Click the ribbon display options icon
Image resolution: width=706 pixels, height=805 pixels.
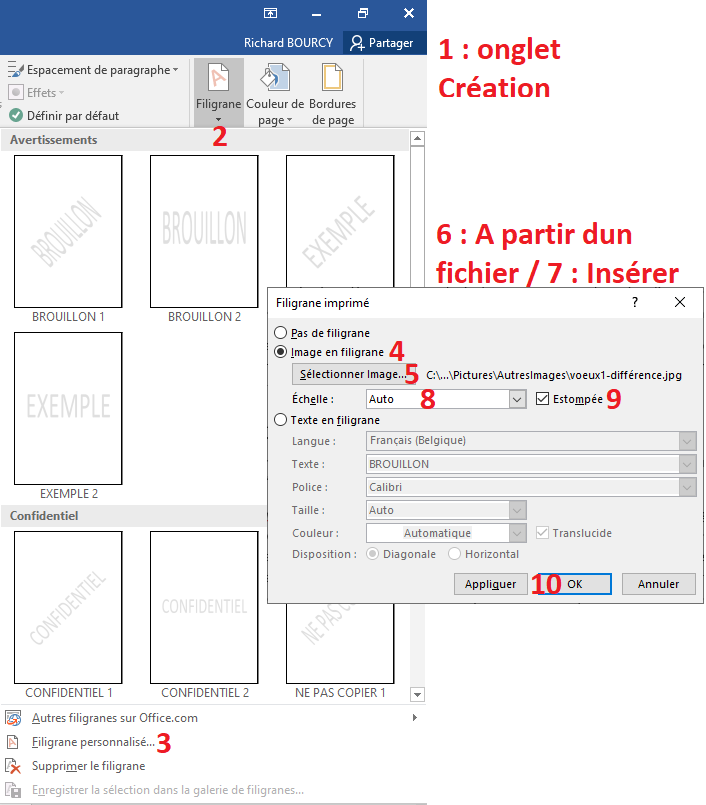tap(271, 13)
